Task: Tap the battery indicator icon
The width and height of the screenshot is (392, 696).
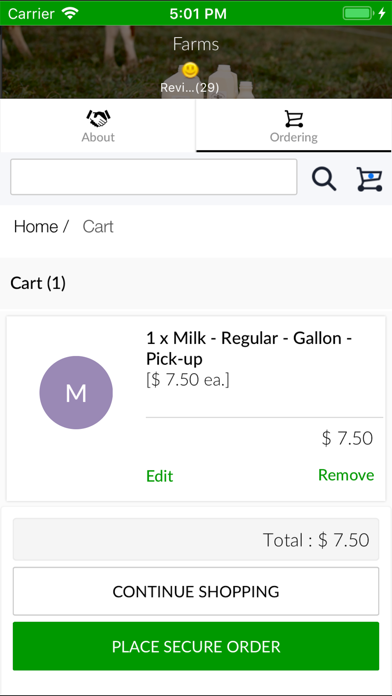Action: coord(364,13)
